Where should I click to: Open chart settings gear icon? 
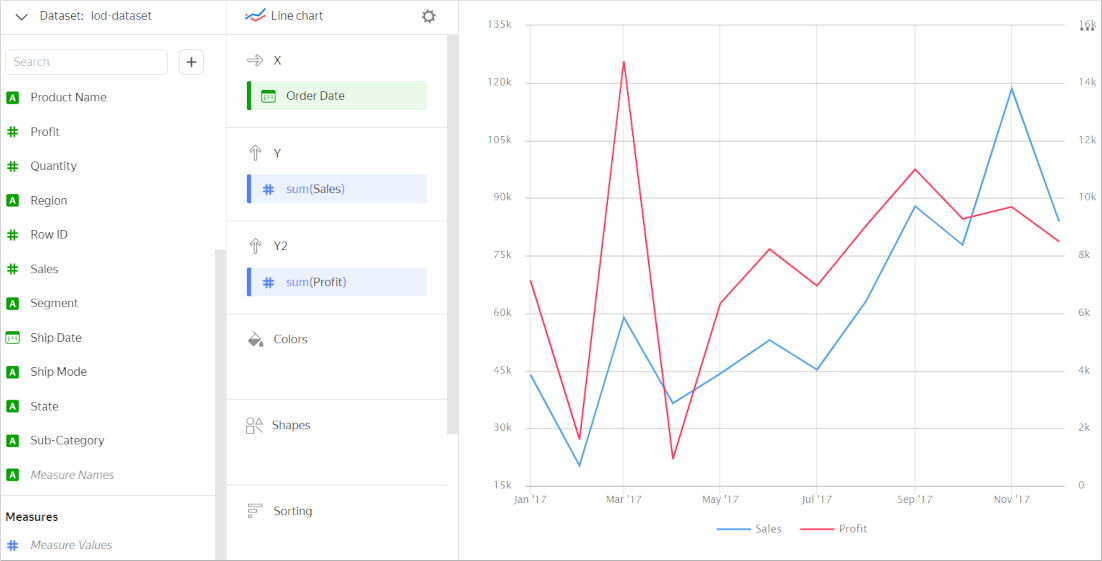coord(429,17)
